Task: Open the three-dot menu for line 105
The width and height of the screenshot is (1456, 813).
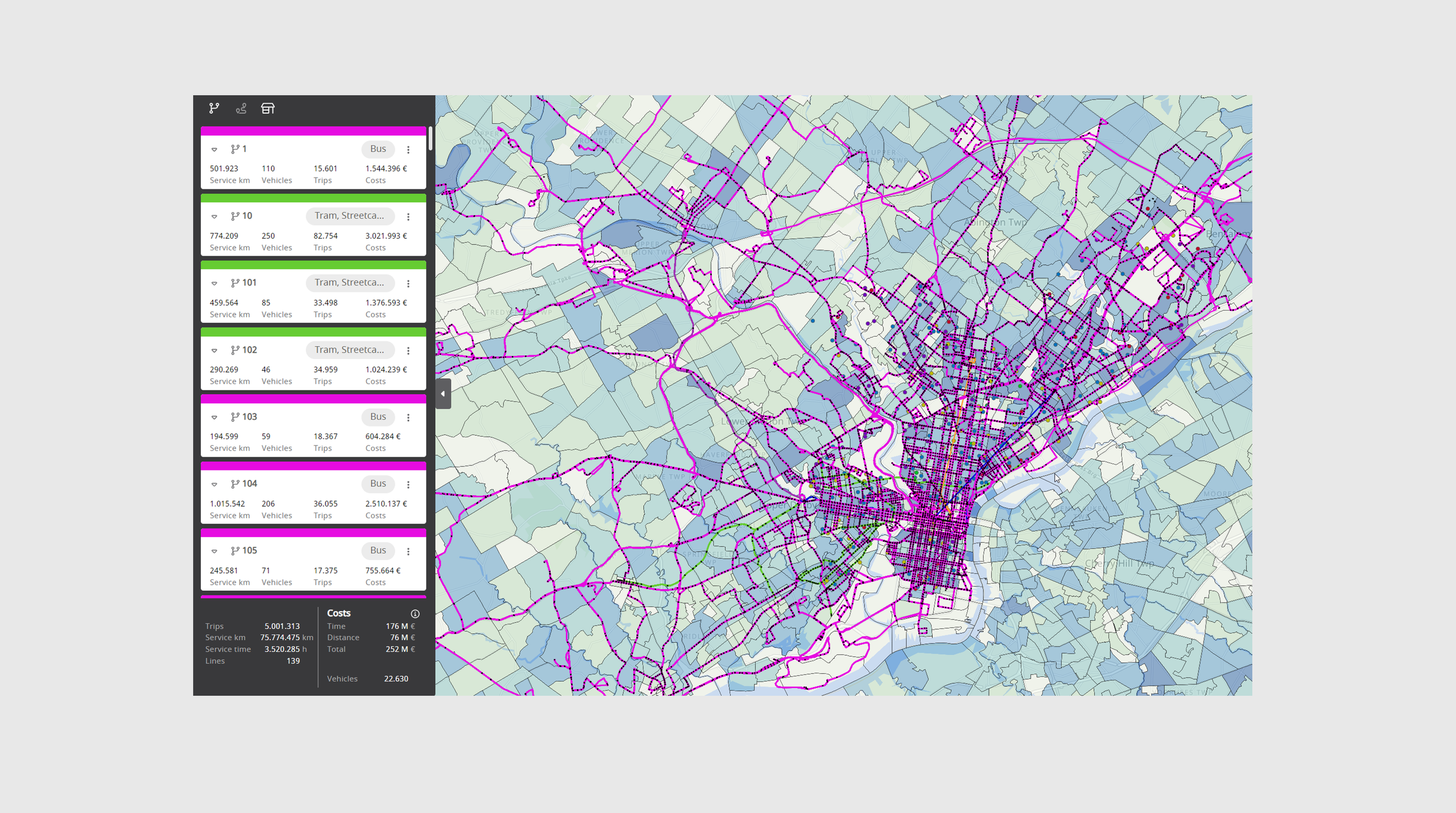Action: [408, 552]
